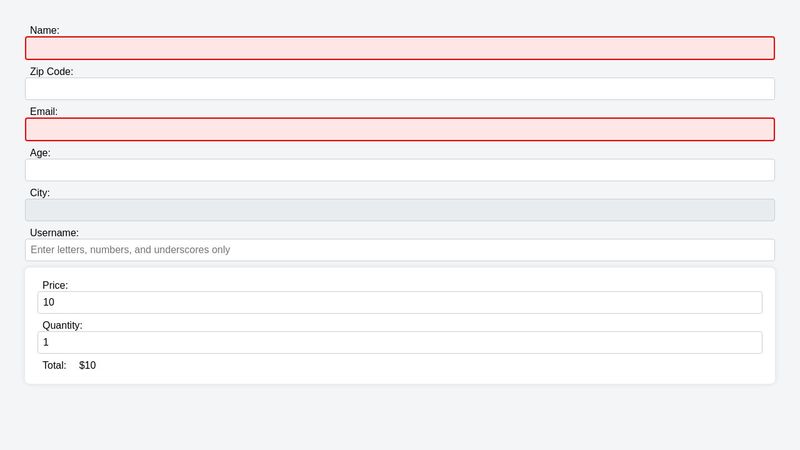Click the "Age:" label
Screen dimensions: 800x450
(40, 153)
